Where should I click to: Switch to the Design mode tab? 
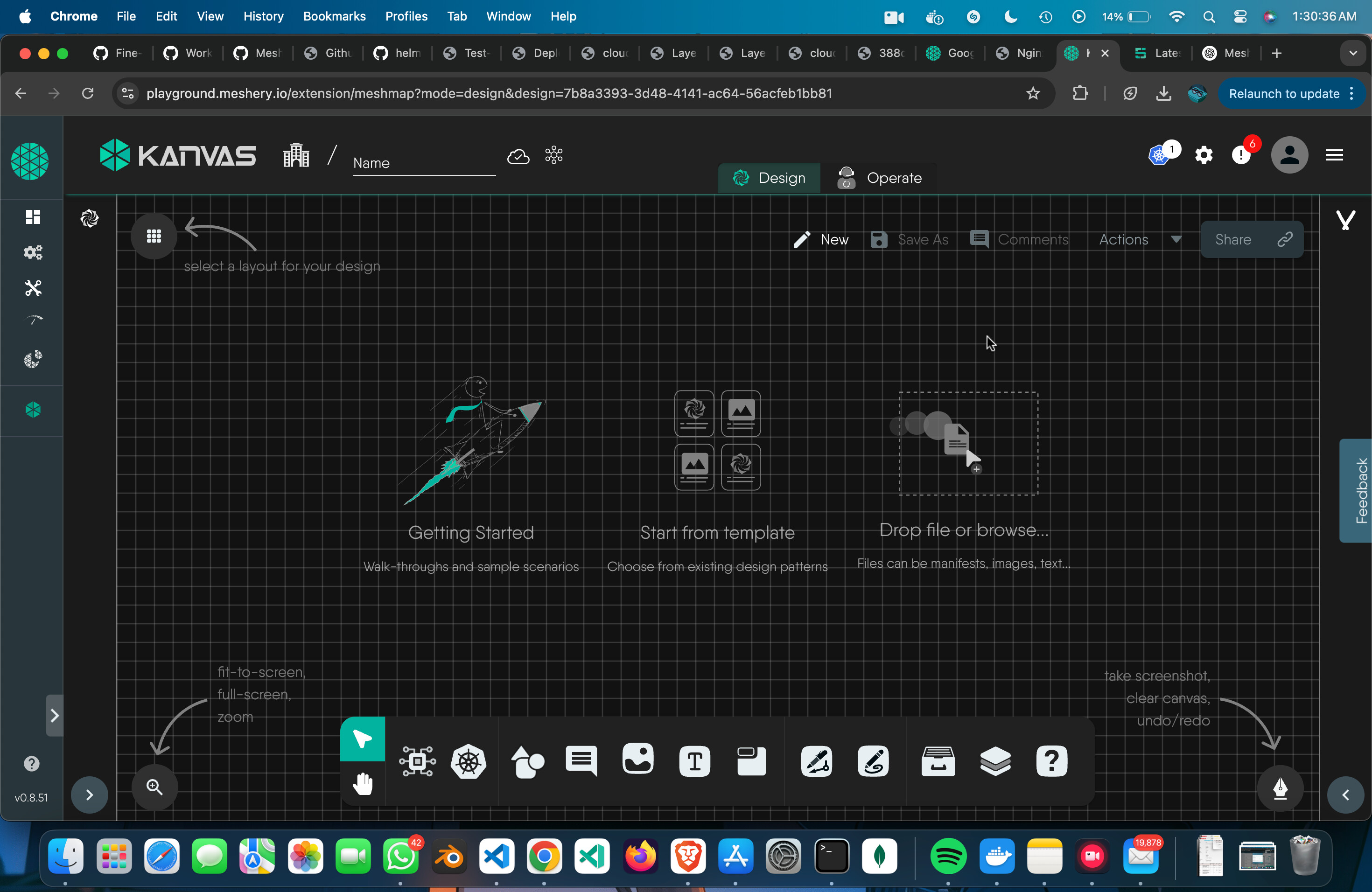pos(769,178)
